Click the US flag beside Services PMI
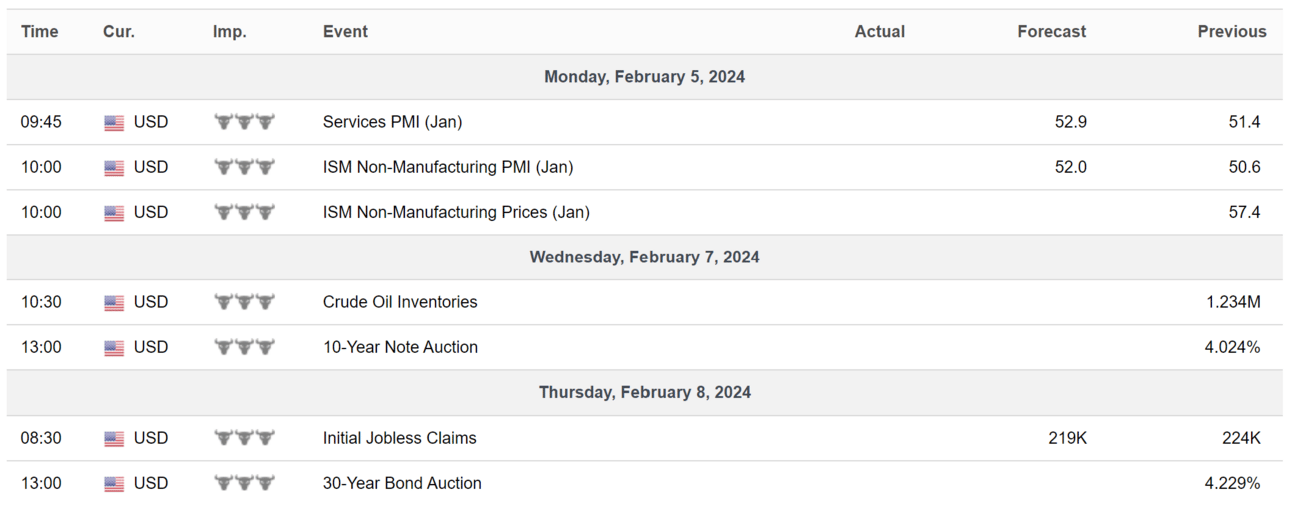The height and width of the screenshot is (520, 1292). click(114, 123)
